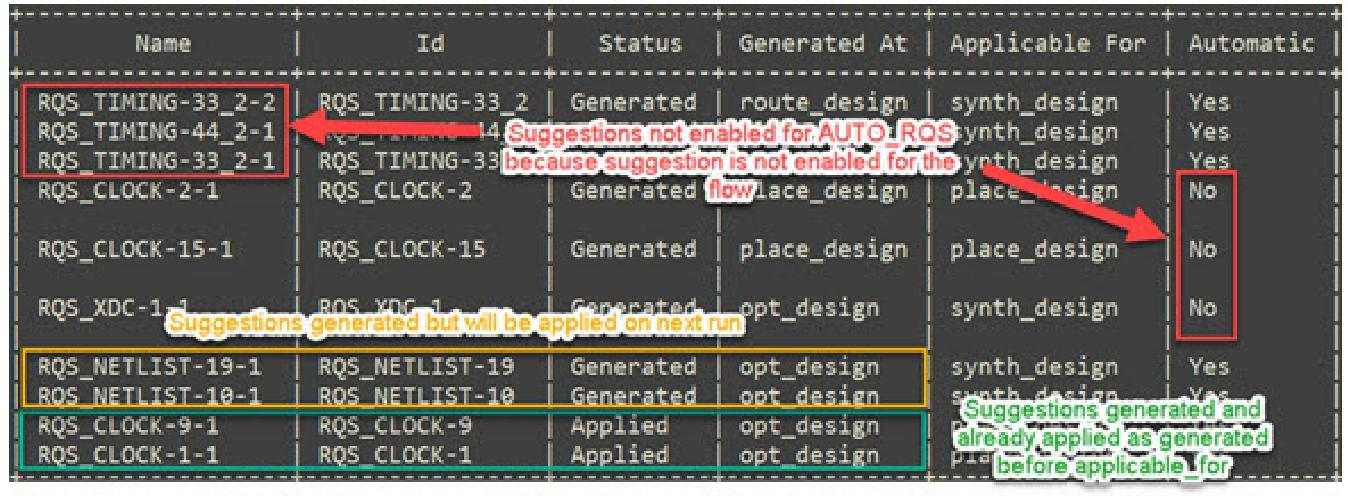Click the Status column header
The height and width of the screenshot is (496, 1348).
pos(640,43)
